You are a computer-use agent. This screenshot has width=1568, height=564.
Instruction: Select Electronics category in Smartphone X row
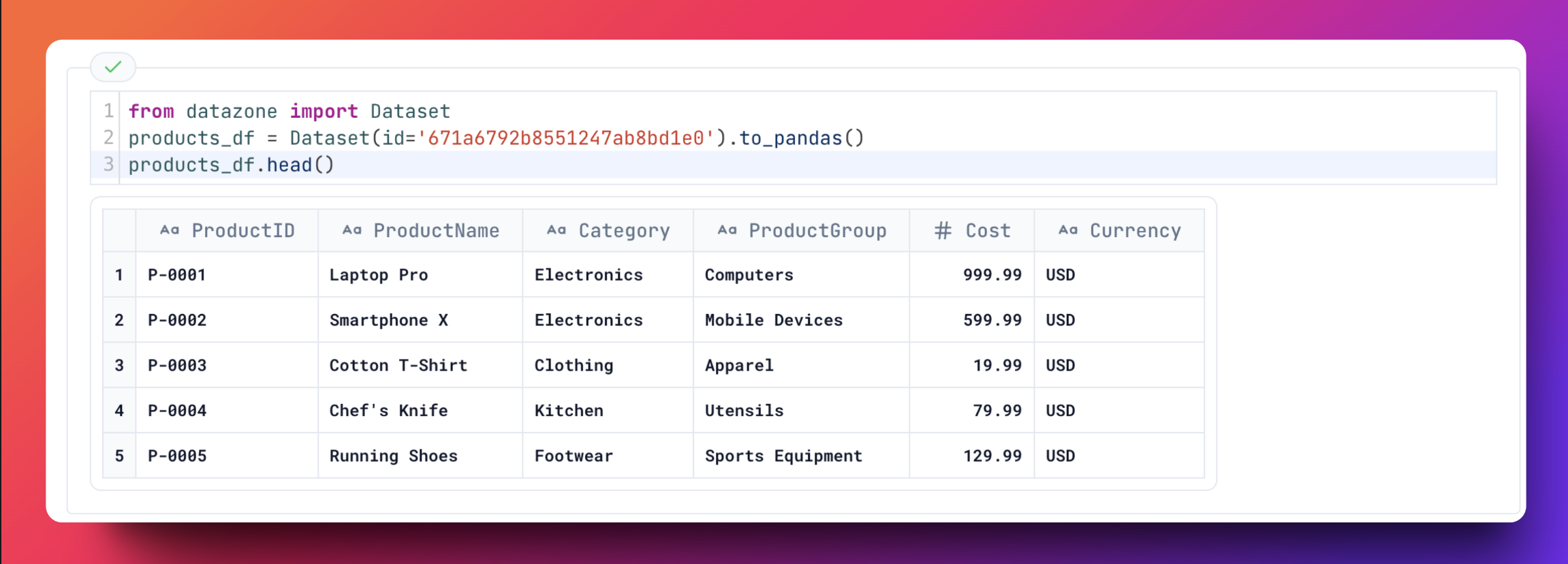point(608,319)
